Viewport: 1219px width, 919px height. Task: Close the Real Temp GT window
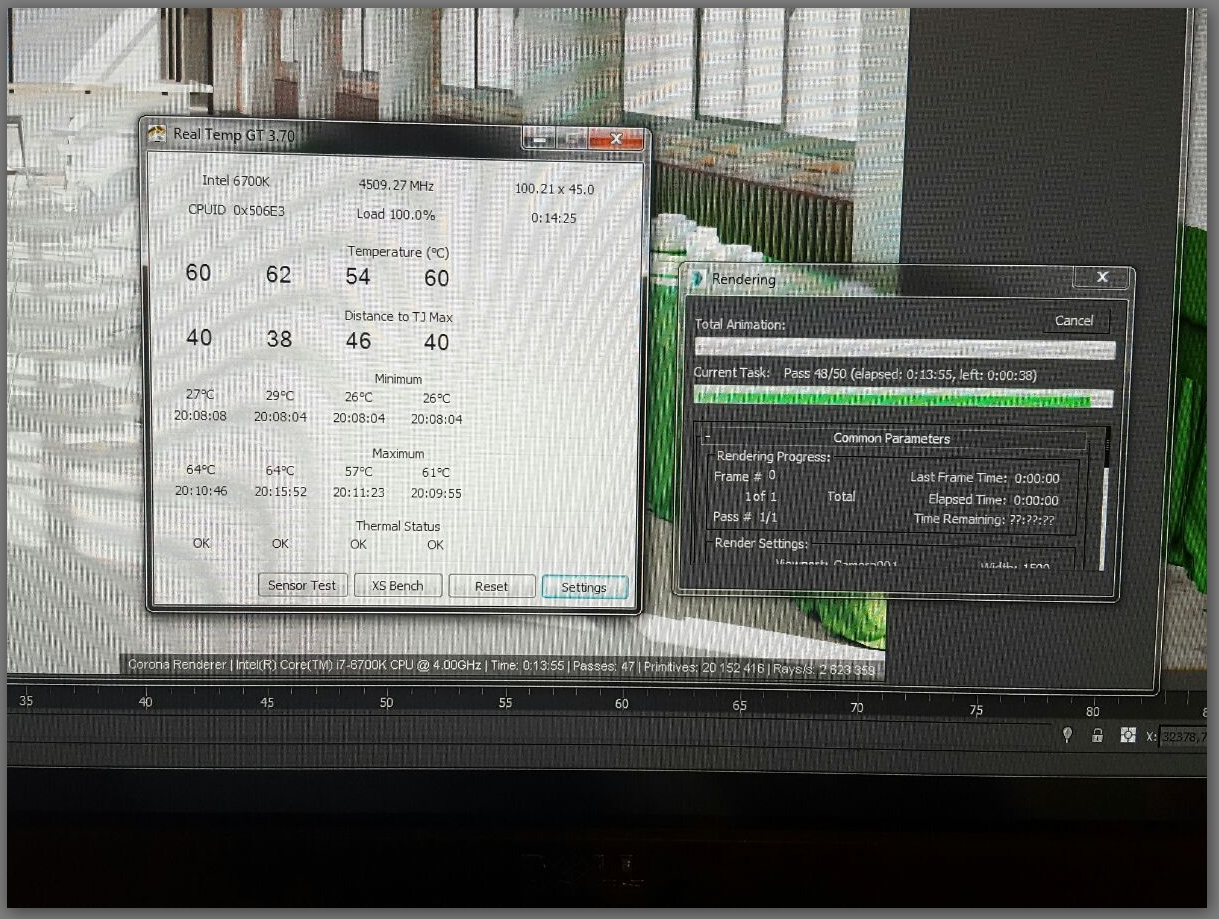point(615,139)
